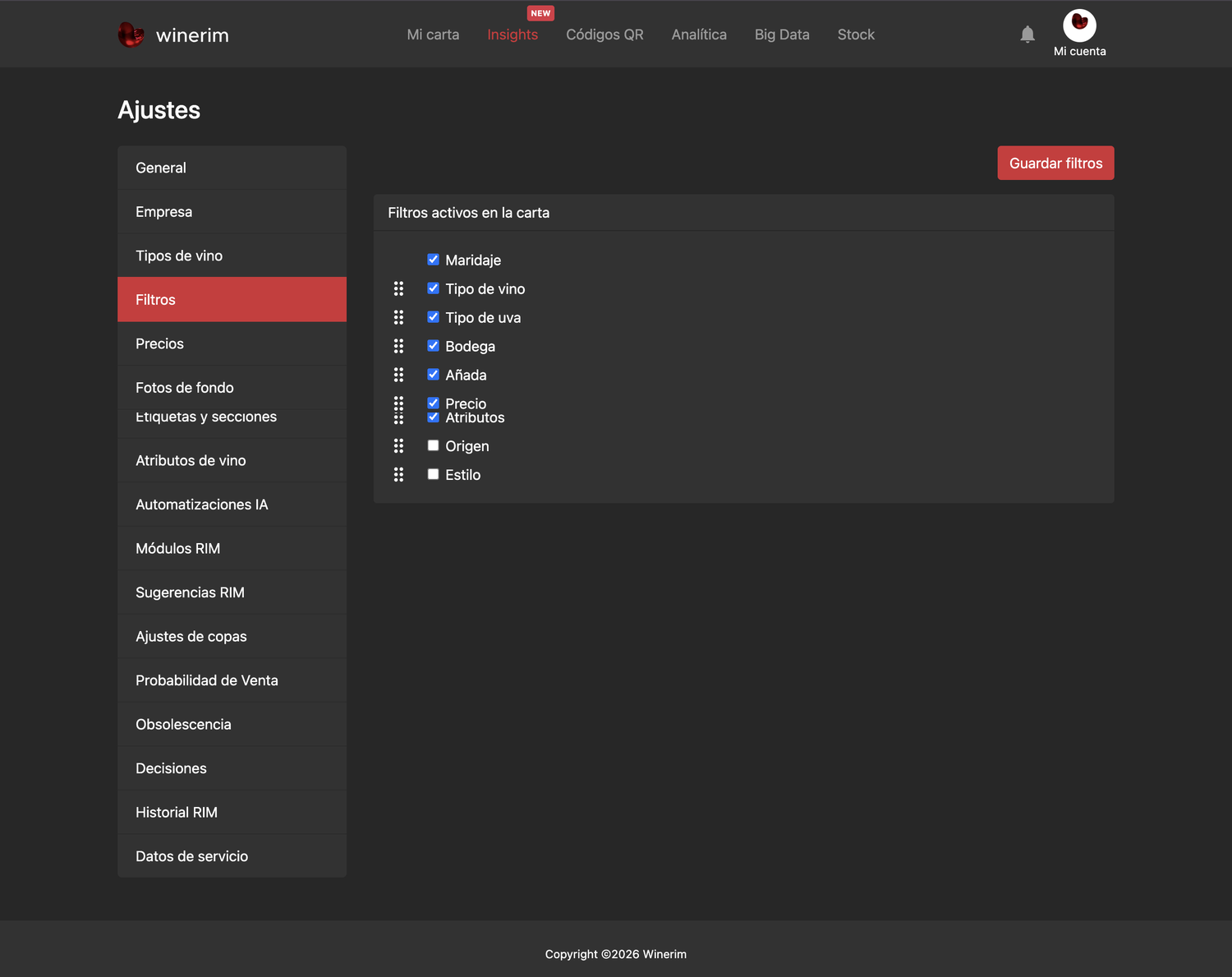Uncheck the Bodega filter
This screenshot has width=1232, height=977.
tap(433, 346)
